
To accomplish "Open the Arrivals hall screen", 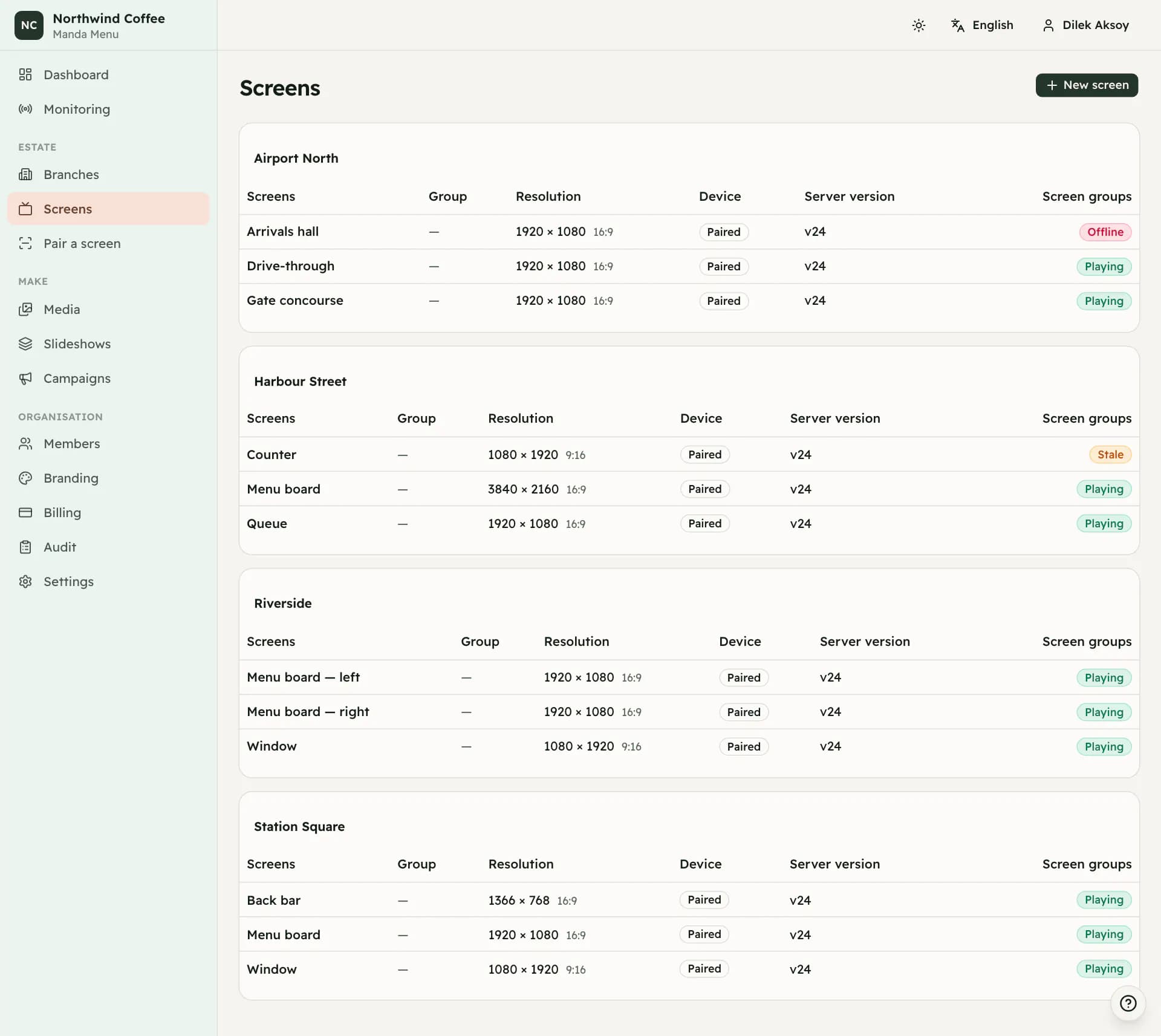I will pos(282,232).
